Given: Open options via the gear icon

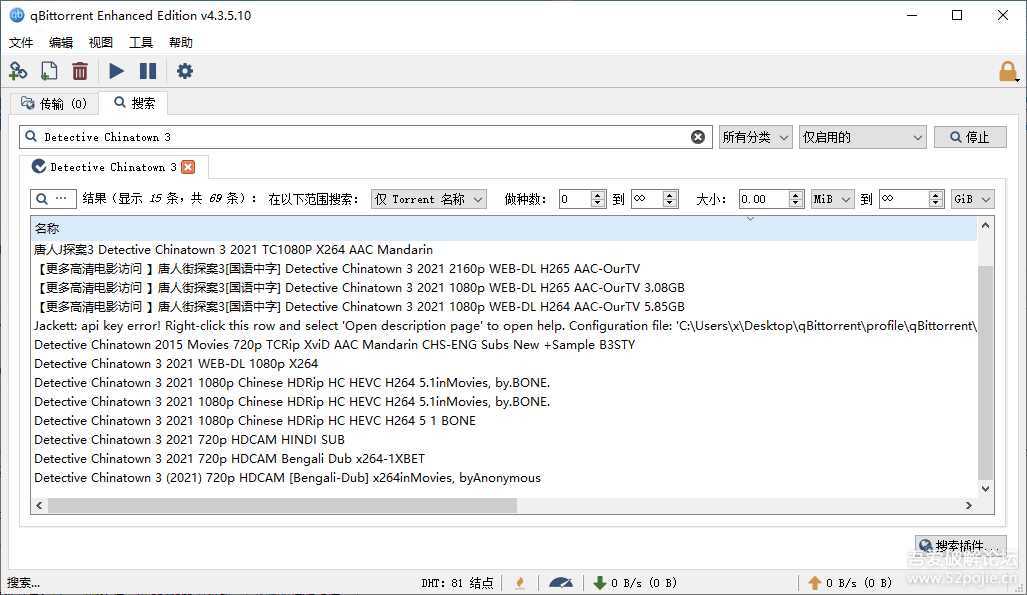Looking at the screenshot, I should [x=185, y=71].
